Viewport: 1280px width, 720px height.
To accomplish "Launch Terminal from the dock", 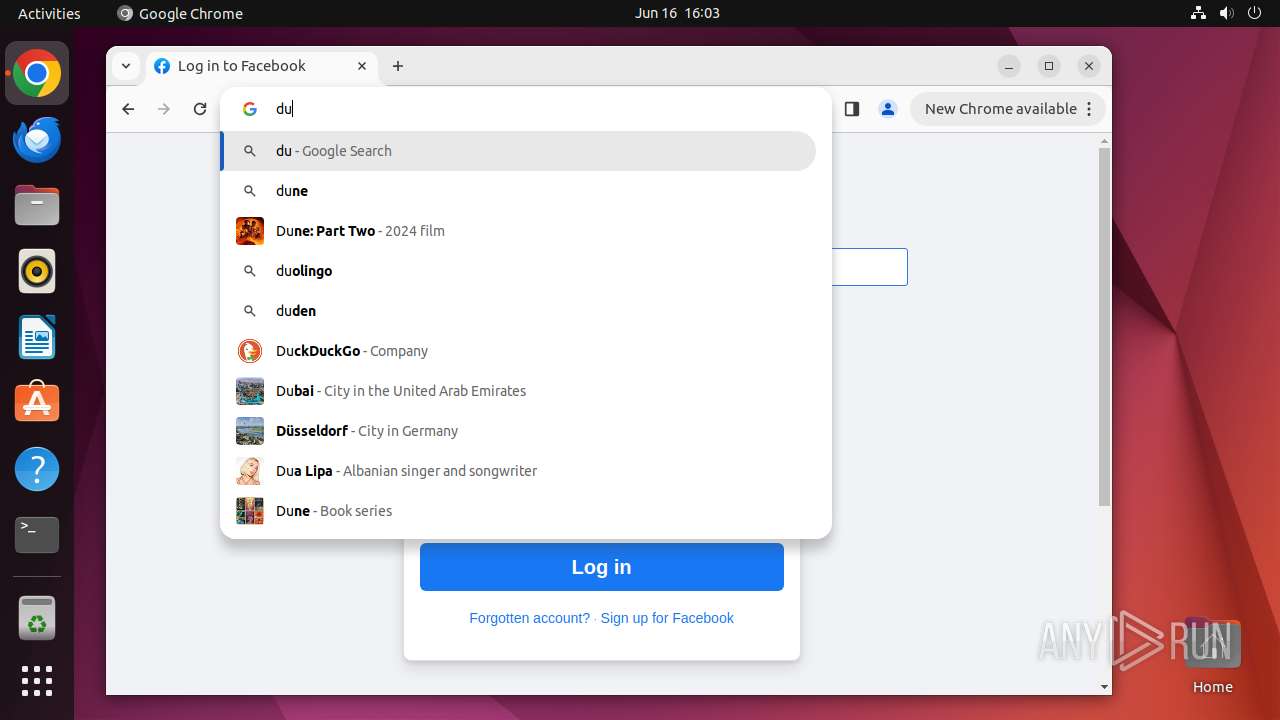I will (37, 535).
